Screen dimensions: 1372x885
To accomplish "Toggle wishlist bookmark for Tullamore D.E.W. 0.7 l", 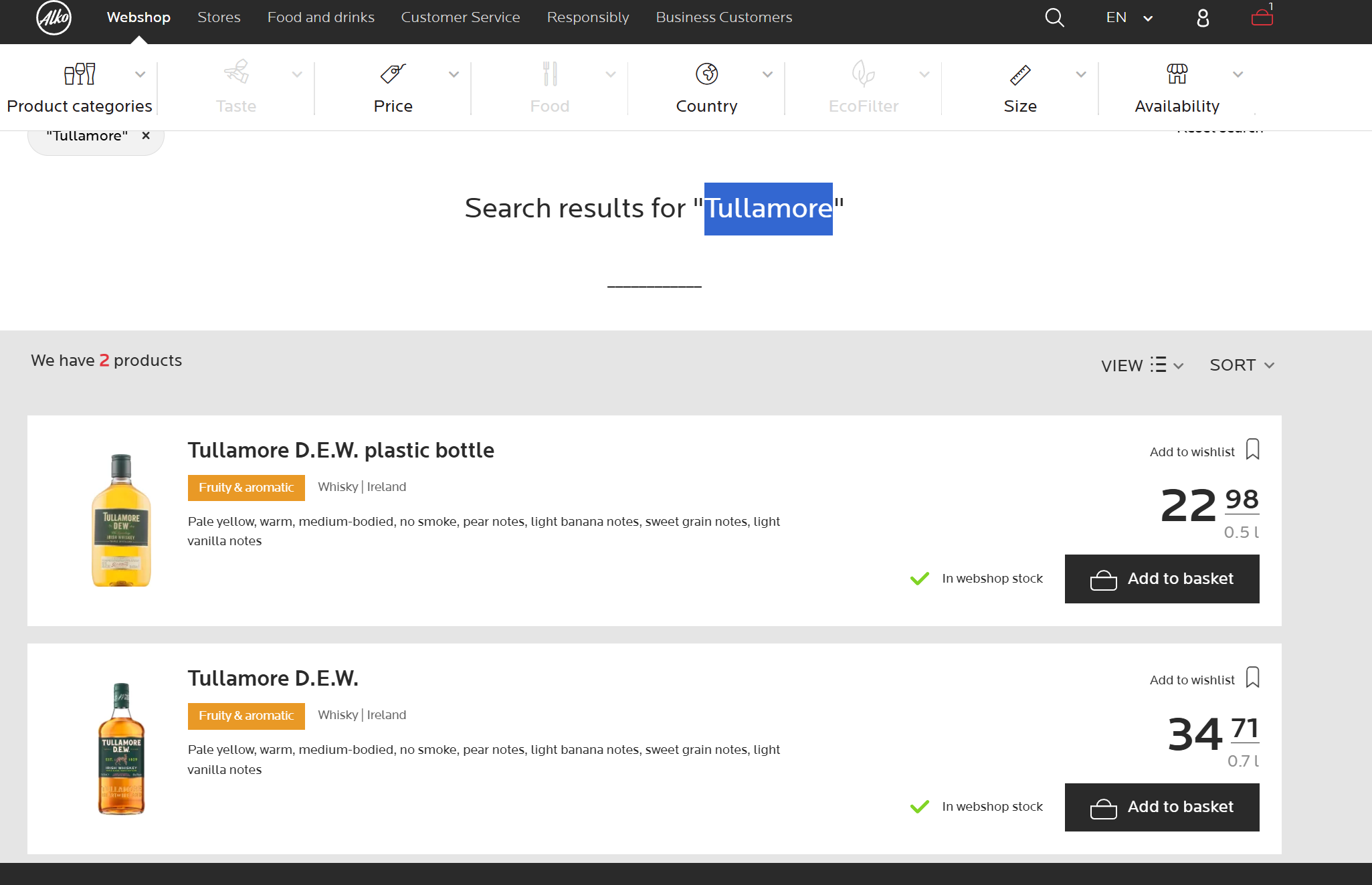I will point(1252,678).
